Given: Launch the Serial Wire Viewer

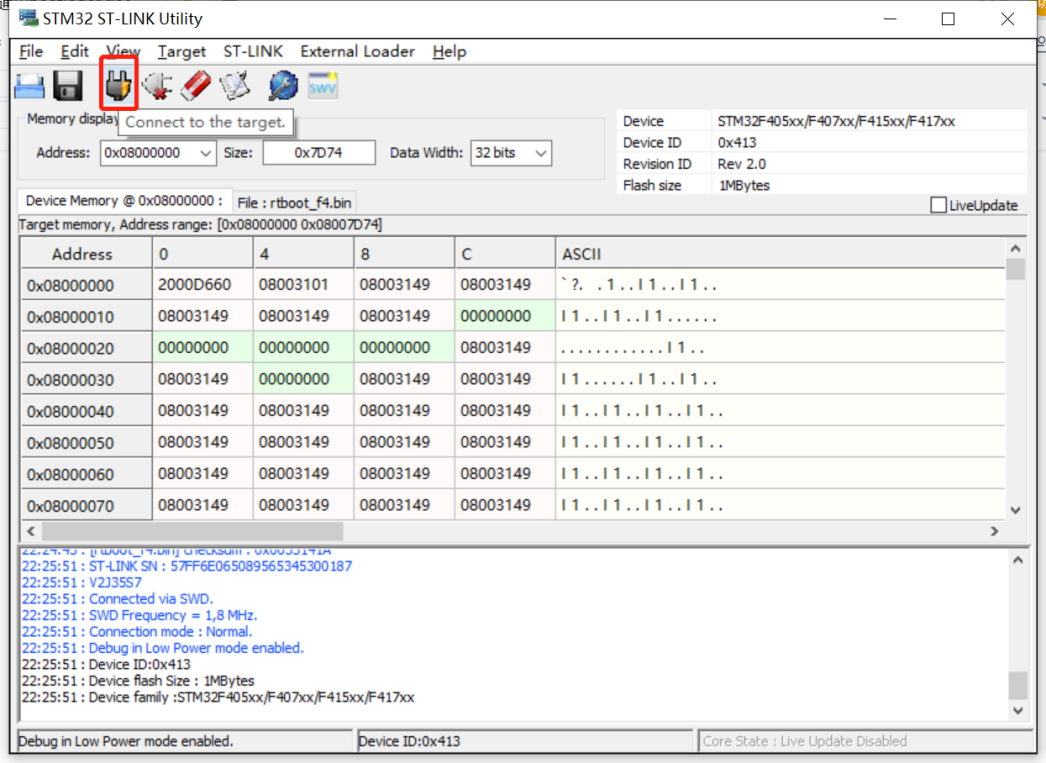Looking at the screenshot, I should [x=321, y=85].
